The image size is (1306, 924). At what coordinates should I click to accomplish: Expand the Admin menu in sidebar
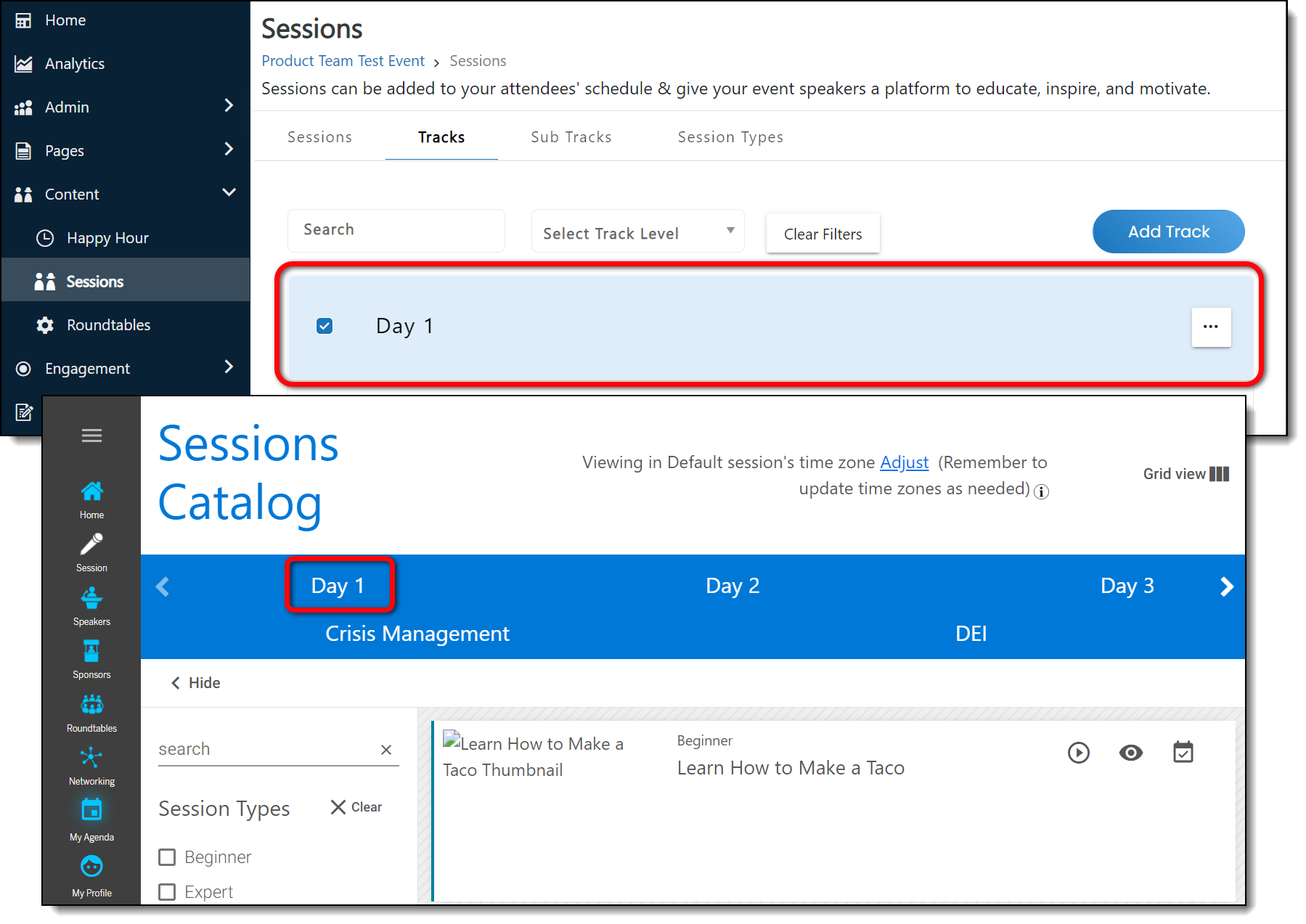click(x=228, y=106)
